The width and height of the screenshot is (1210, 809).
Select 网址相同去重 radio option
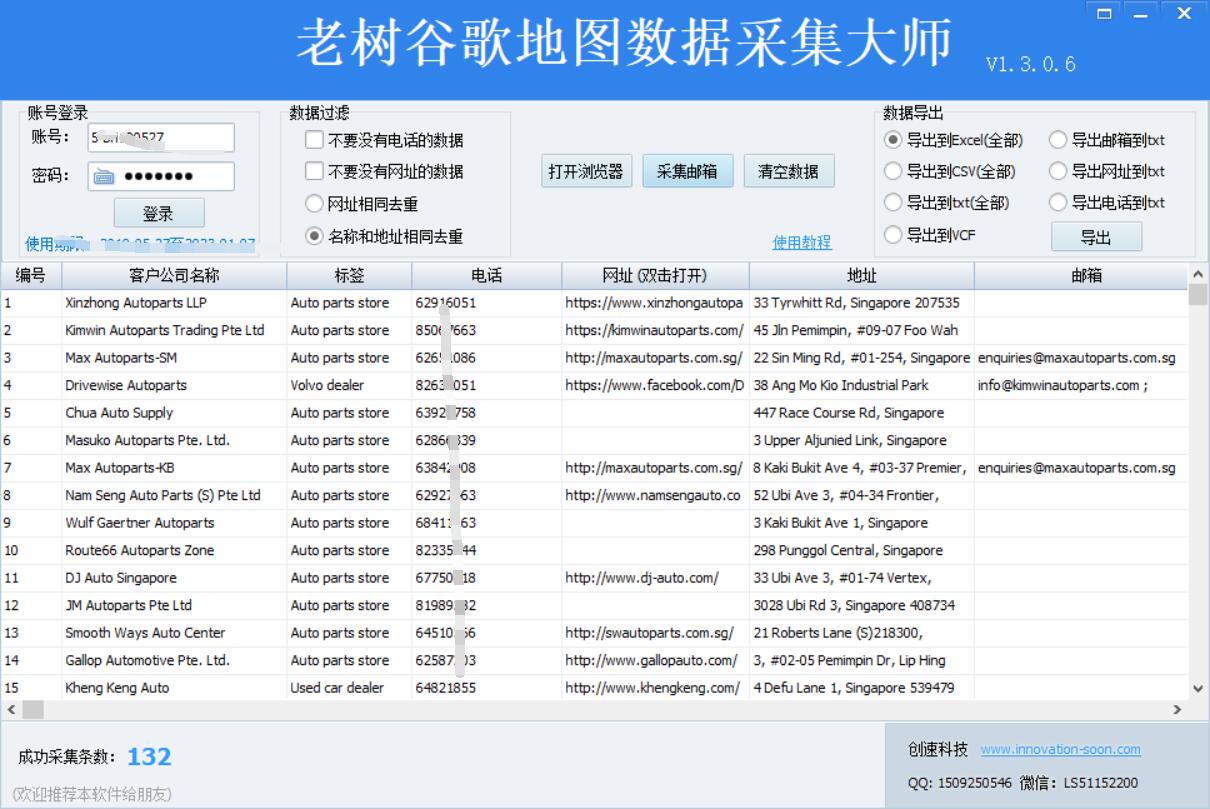314,204
